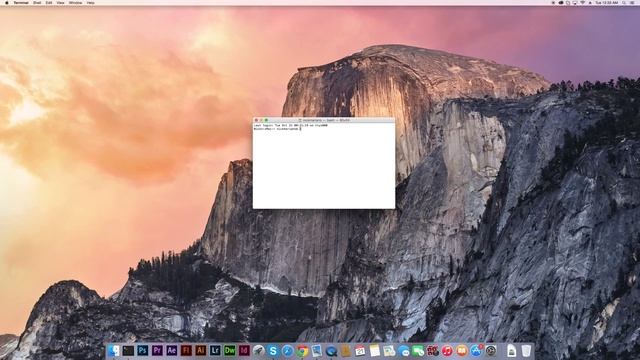Open the Window menu
The height and width of the screenshot is (360, 640).
tap(75, 2)
